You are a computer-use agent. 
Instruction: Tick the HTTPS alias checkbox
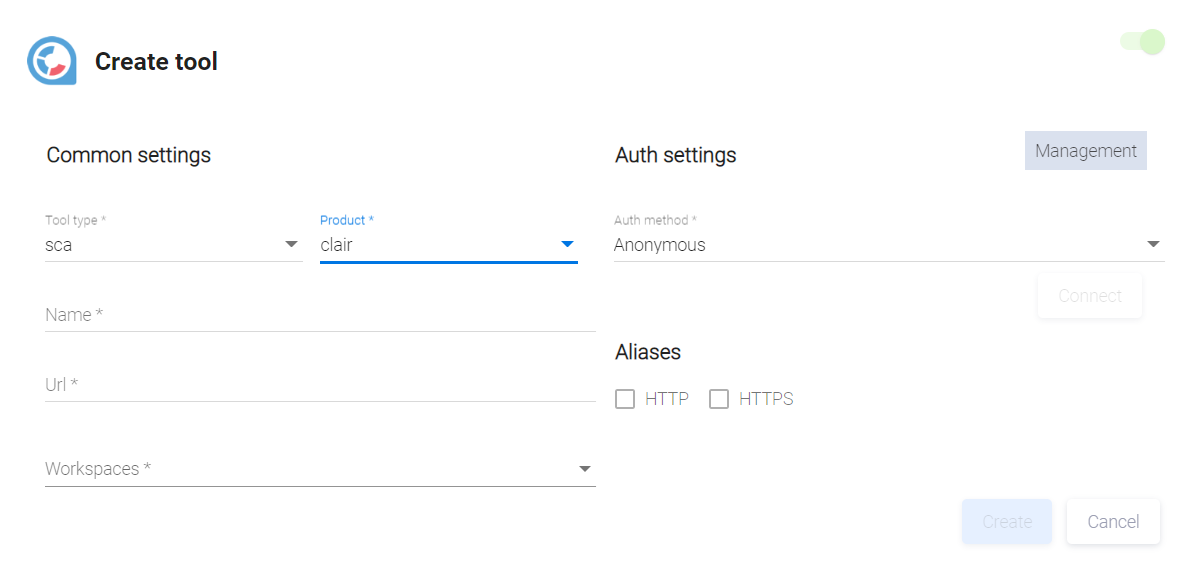pos(719,399)
